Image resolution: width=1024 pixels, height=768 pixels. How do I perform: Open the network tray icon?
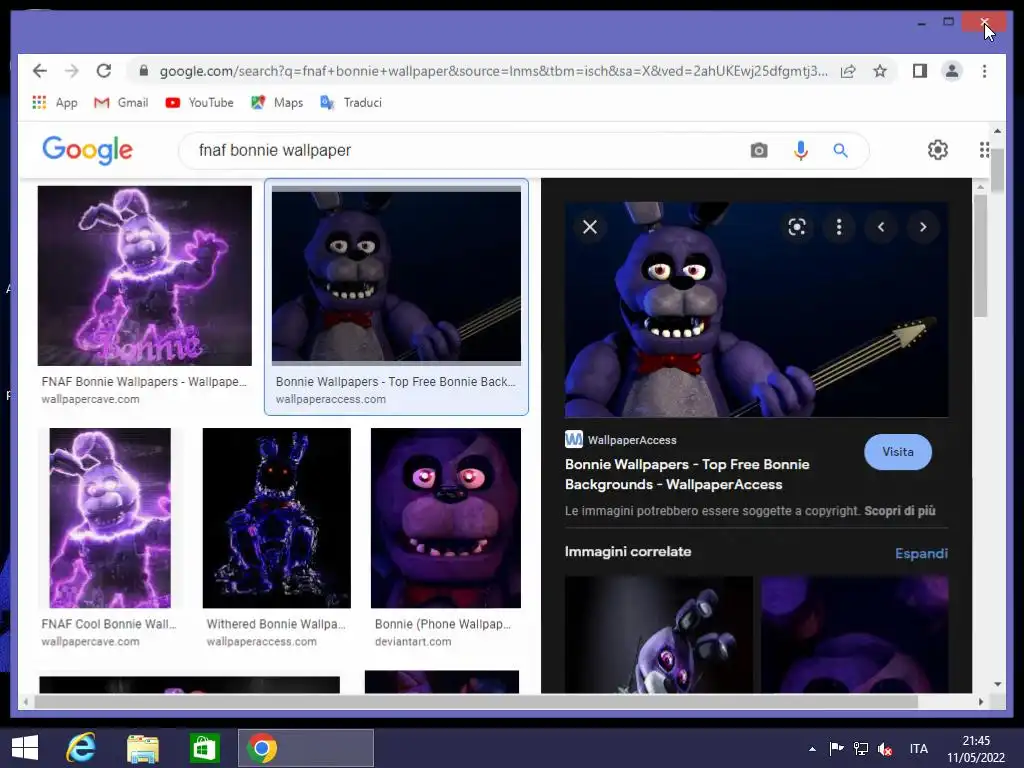861,748
